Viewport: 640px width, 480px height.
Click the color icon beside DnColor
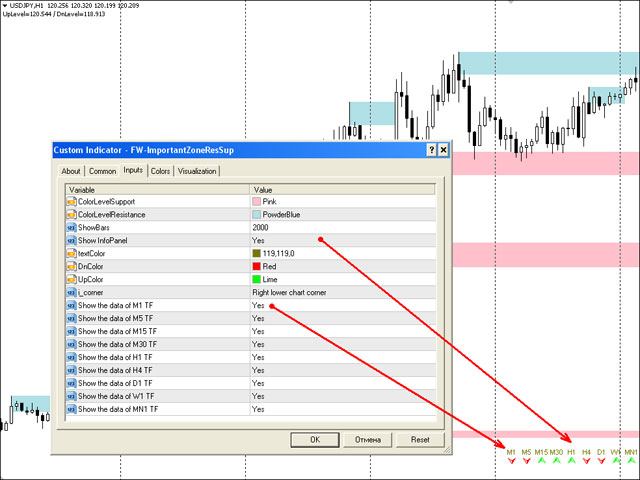coord(71,267)
